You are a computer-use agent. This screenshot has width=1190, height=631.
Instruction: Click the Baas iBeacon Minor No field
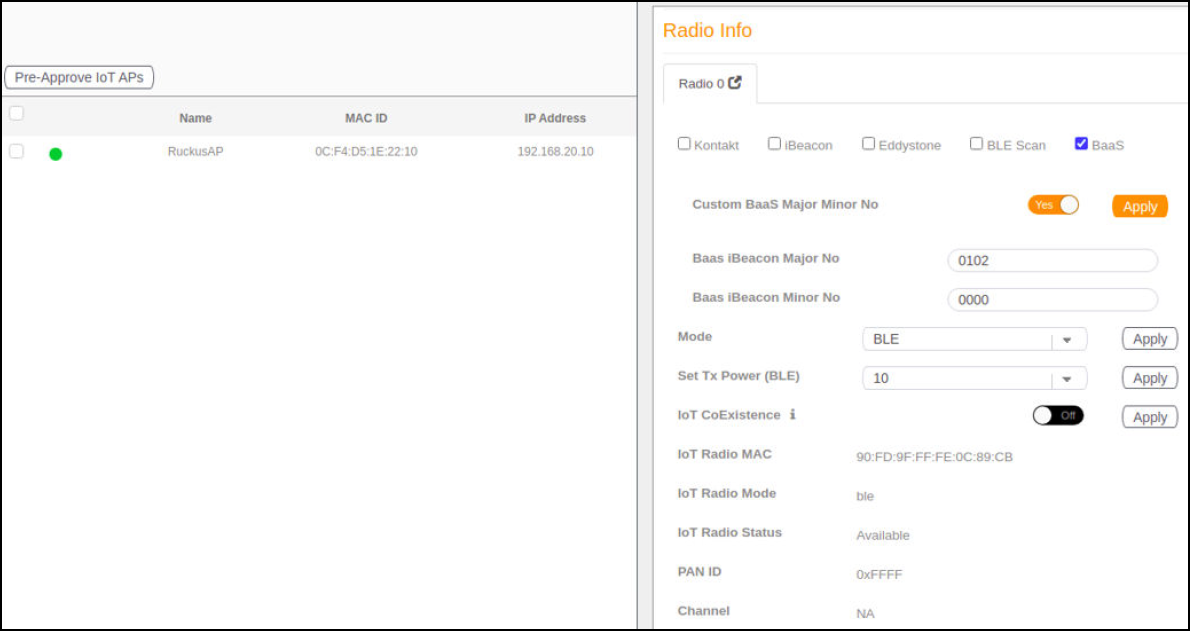coord(1053,299)
